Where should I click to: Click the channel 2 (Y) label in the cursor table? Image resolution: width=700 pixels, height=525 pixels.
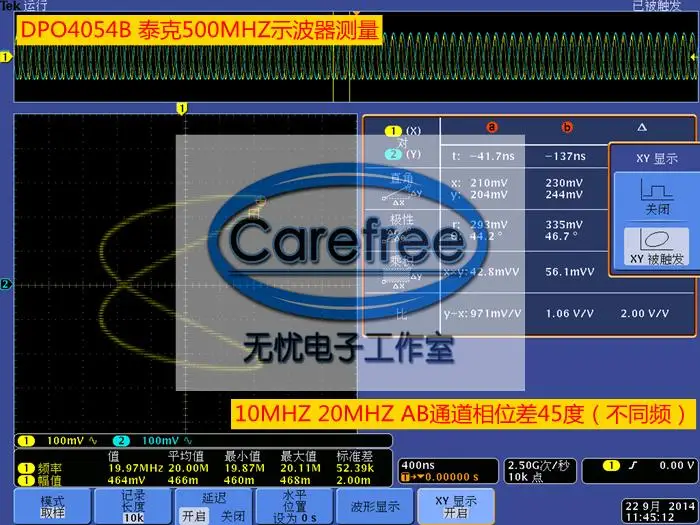(403, 154)
